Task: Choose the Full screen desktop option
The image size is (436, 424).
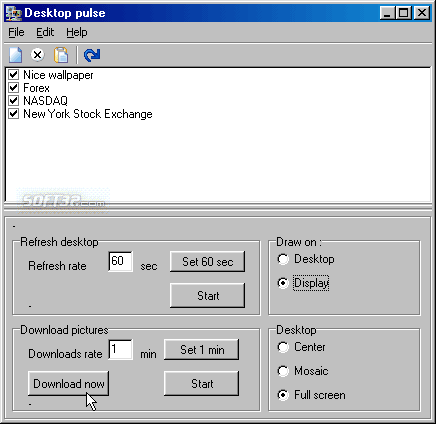Action: [283, 395]
